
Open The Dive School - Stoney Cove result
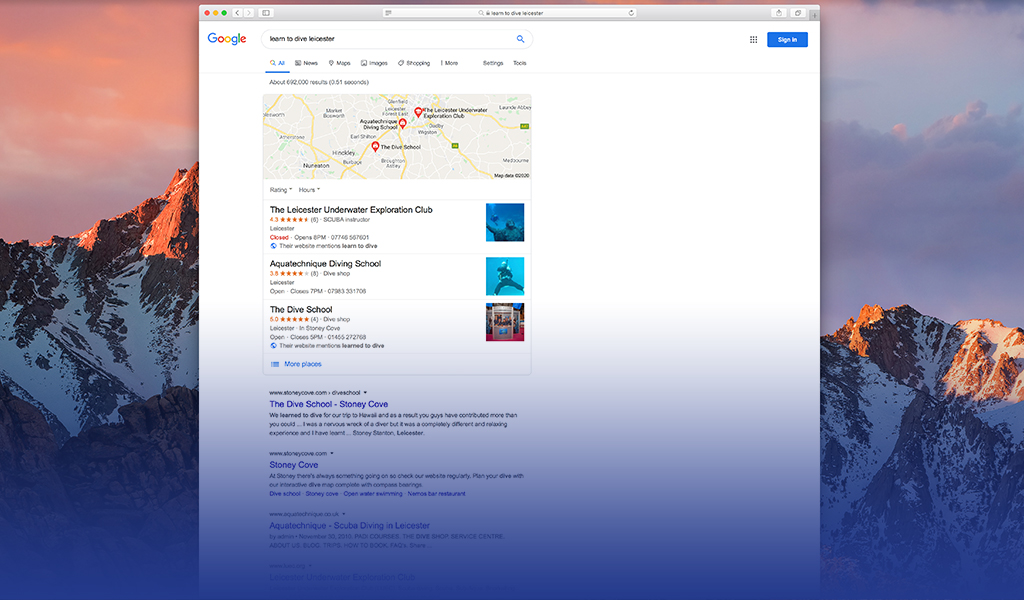328,404
